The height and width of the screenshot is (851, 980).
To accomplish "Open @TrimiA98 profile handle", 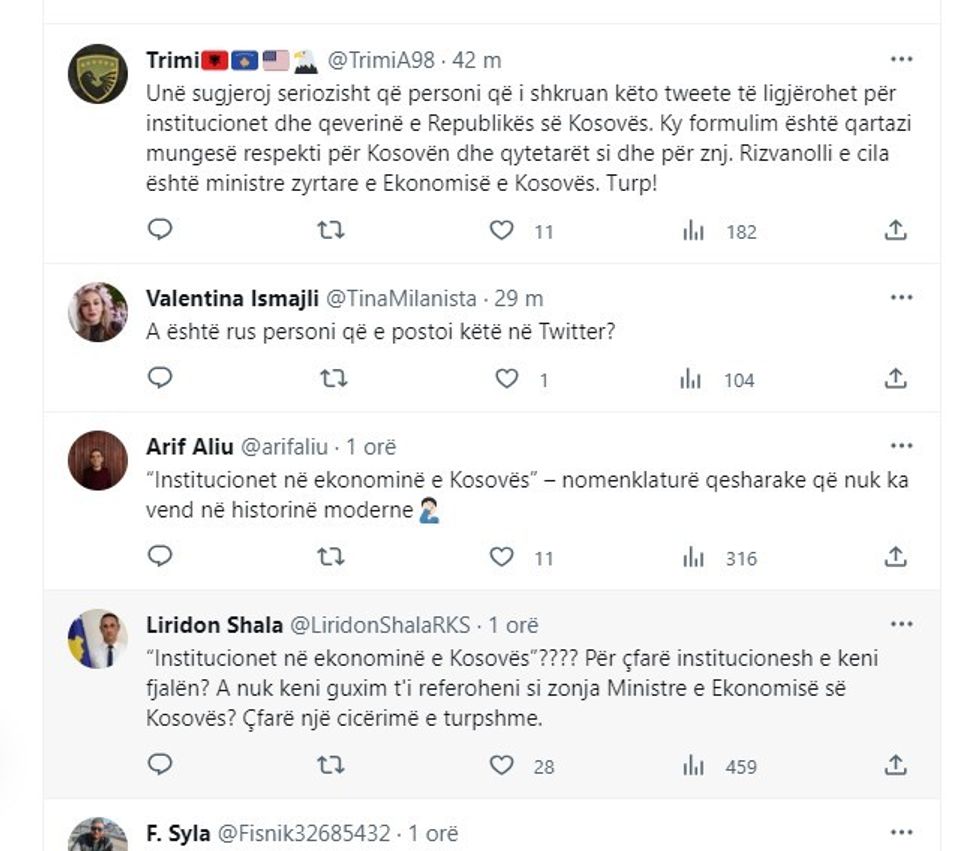I will tap(381, 60).
